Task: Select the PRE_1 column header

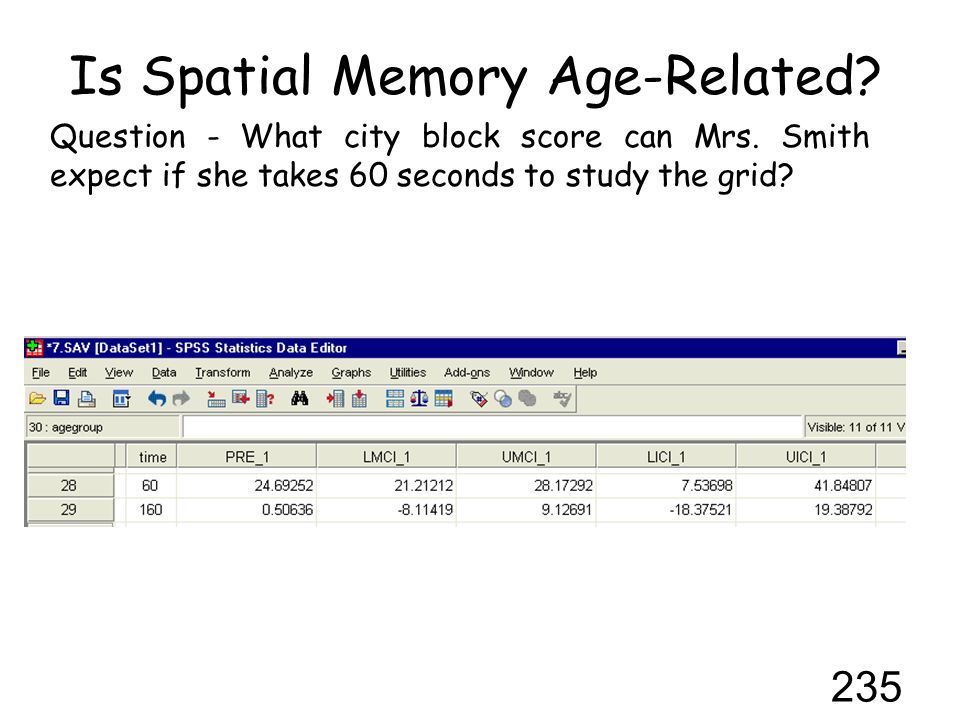Action: pos(247,457)
